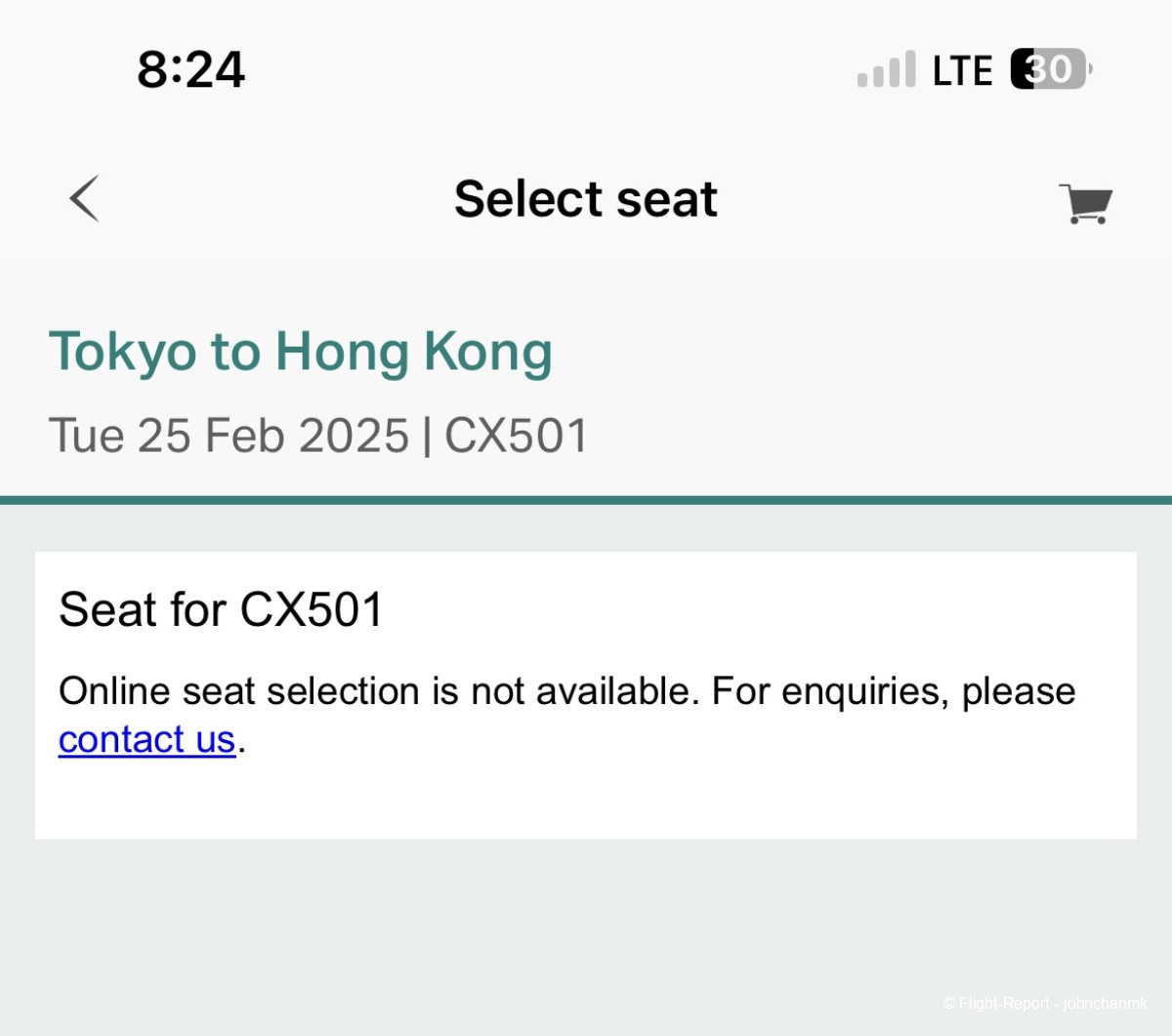Screen dimensions: 1172x1036
Task: Tap the "Select seat" page title
Action: click(586, 199)
